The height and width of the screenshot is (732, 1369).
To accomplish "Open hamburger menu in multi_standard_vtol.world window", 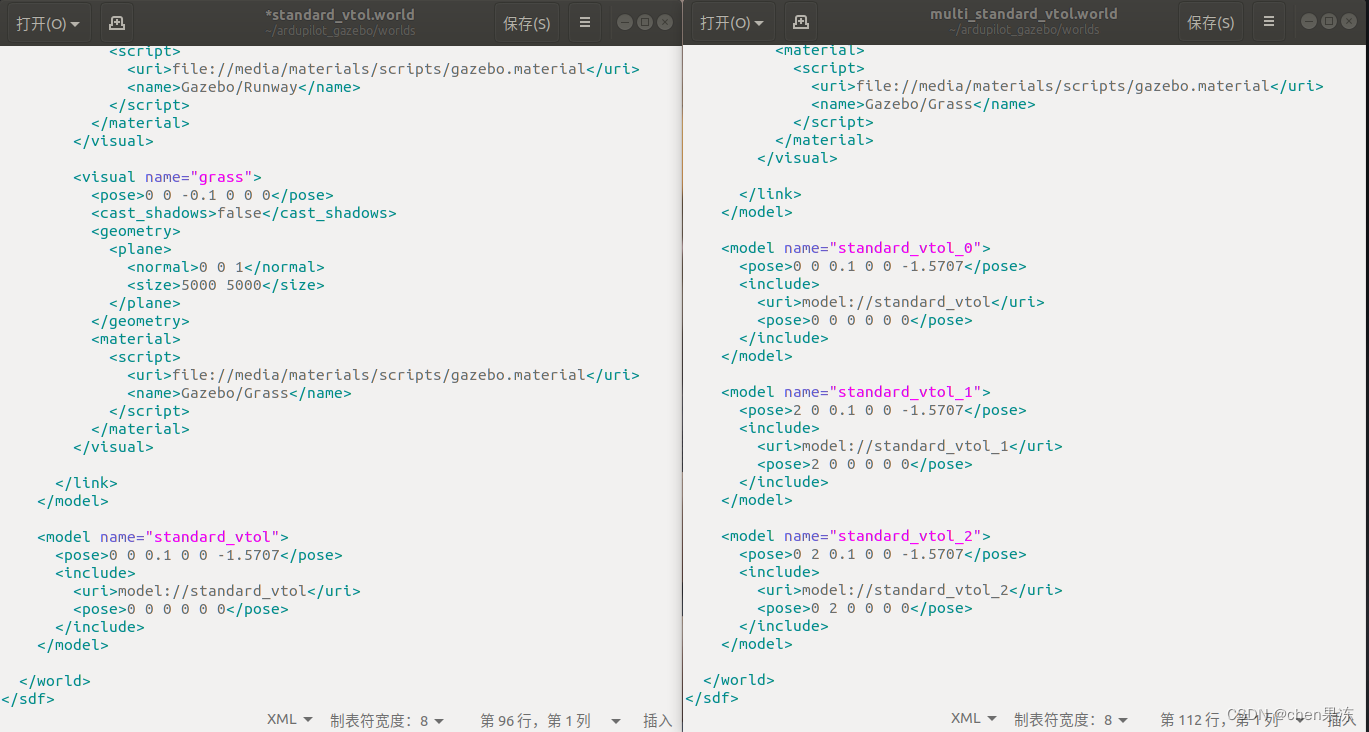I will click(1269, 23).
